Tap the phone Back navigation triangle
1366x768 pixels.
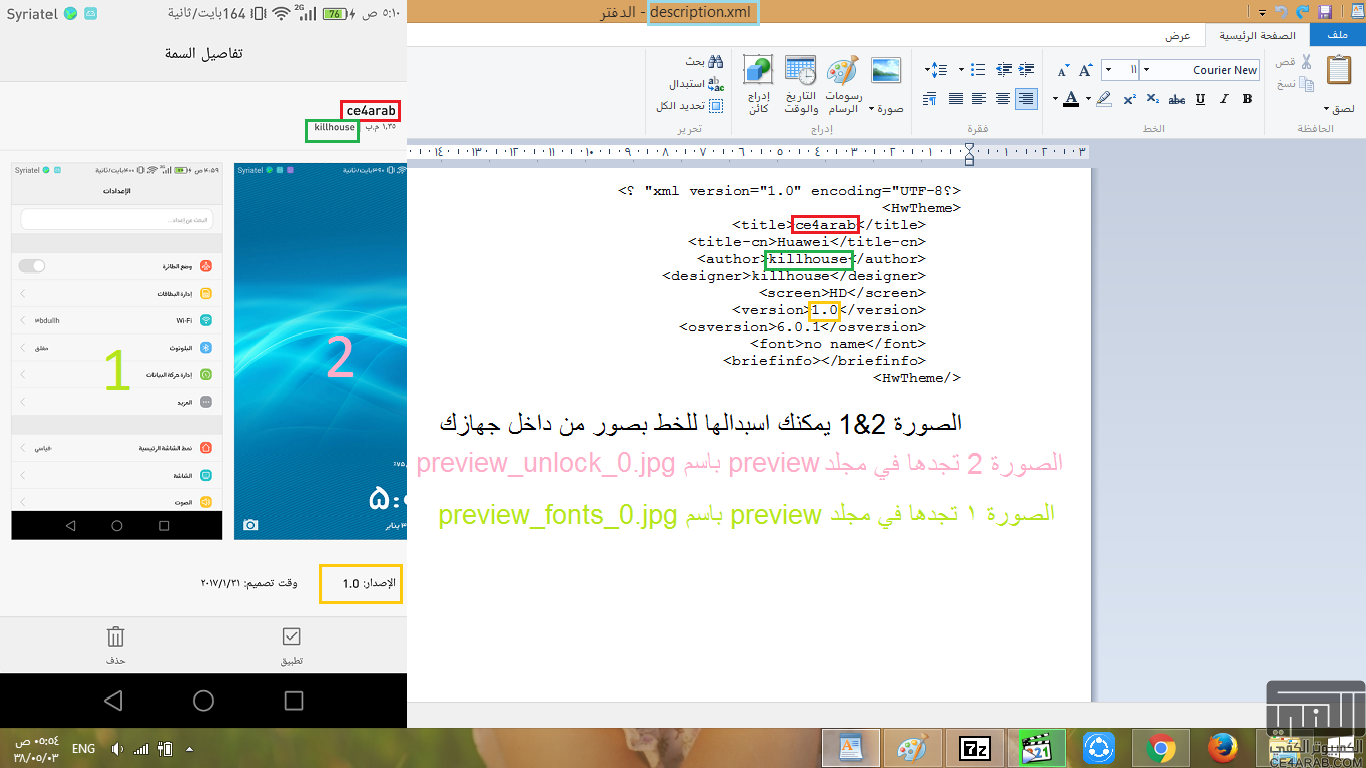[113, 700]
